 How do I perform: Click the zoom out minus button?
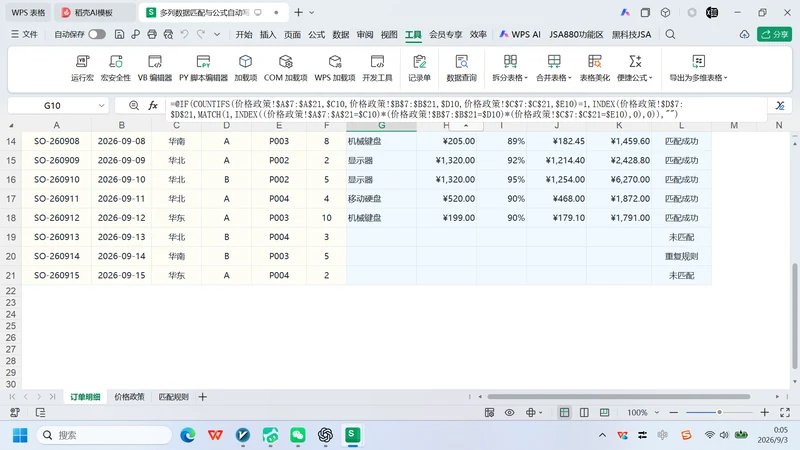(x=673, y=412)
